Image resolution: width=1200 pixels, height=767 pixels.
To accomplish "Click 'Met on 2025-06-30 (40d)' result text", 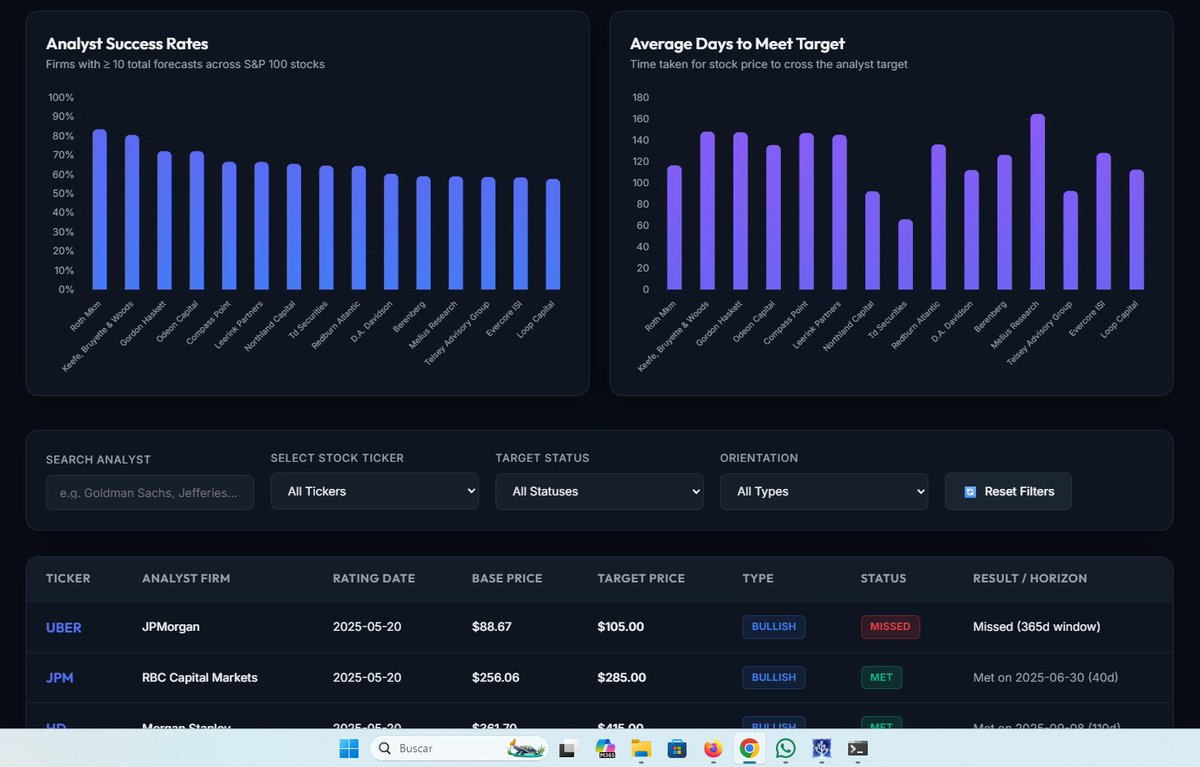I will [1046, 677].
